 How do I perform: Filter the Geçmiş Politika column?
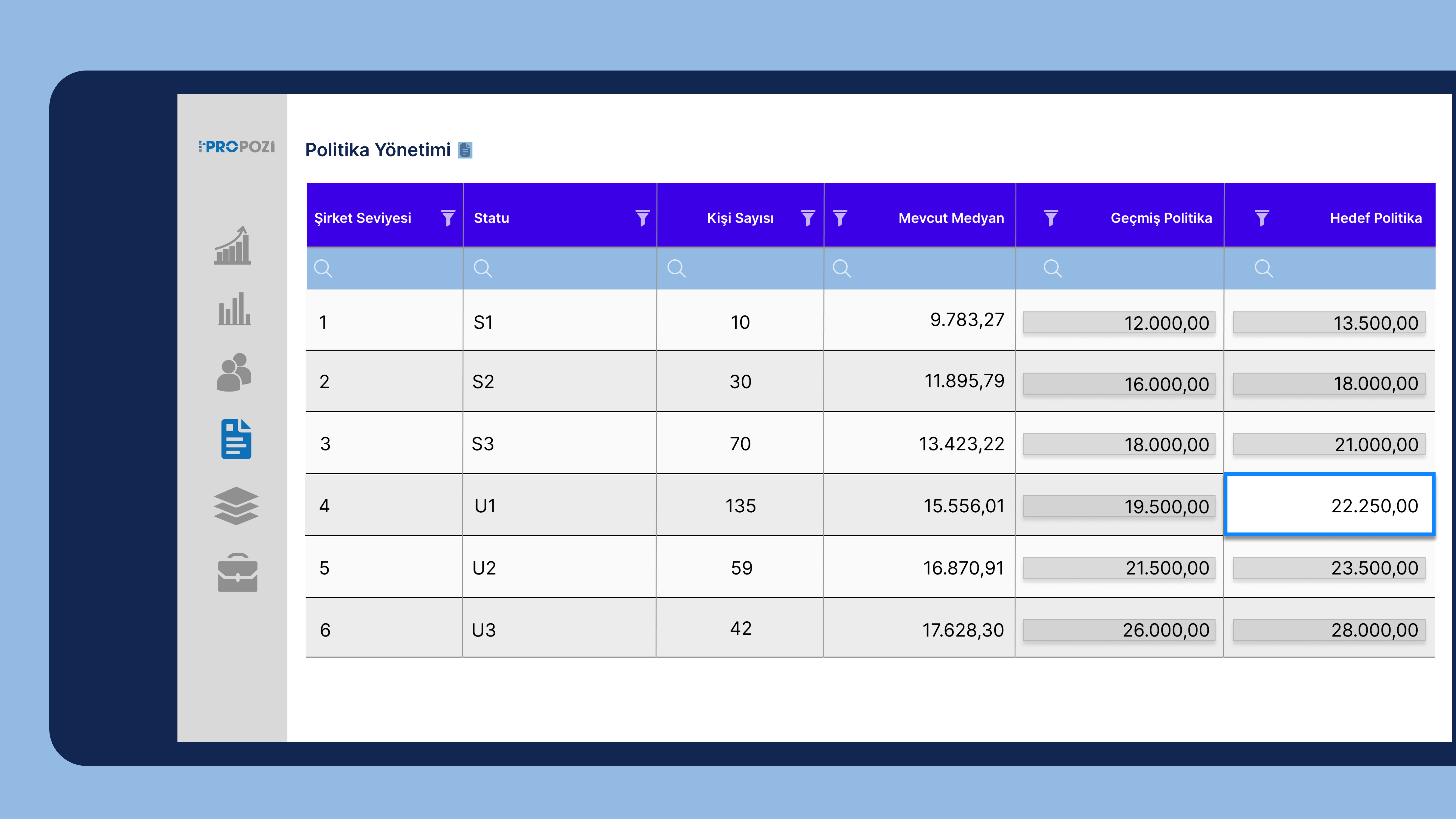[x=1051, y=218]
